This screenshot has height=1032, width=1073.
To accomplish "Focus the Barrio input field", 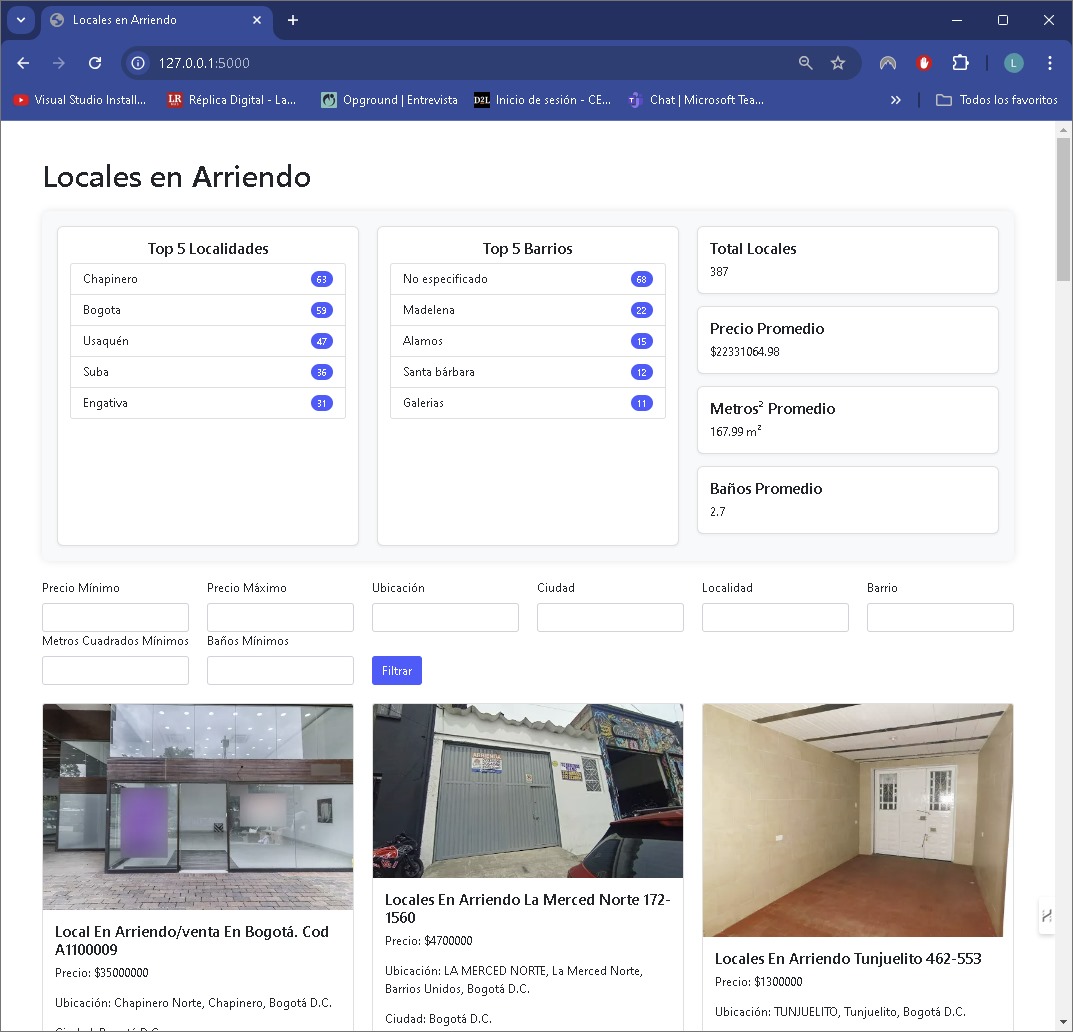I will [940, 617].
